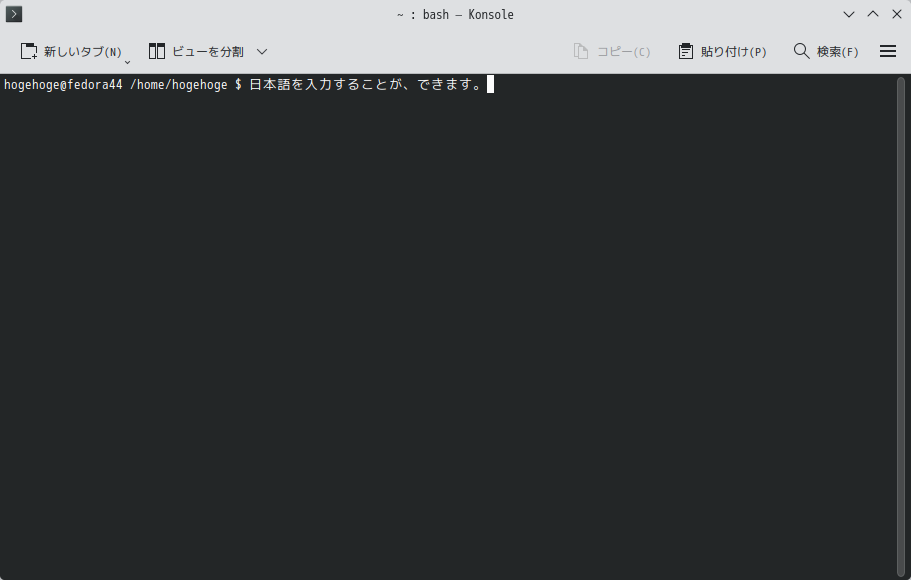911x580 pixels.
Task: Open search with 検索(F)
Action: click(x=826, y=52)
